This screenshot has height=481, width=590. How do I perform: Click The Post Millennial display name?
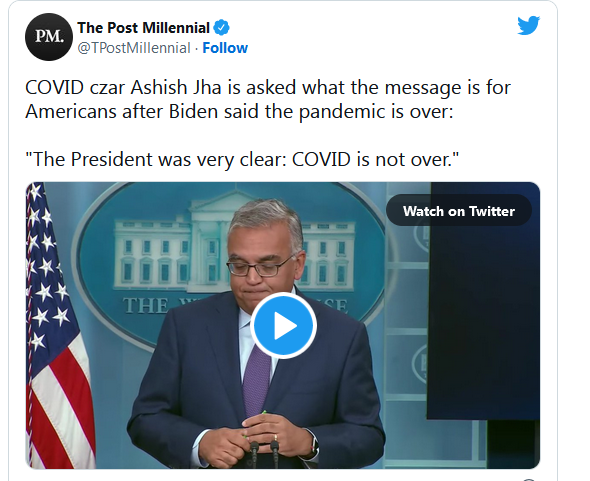pyautogui.click(x=143, y=27)
